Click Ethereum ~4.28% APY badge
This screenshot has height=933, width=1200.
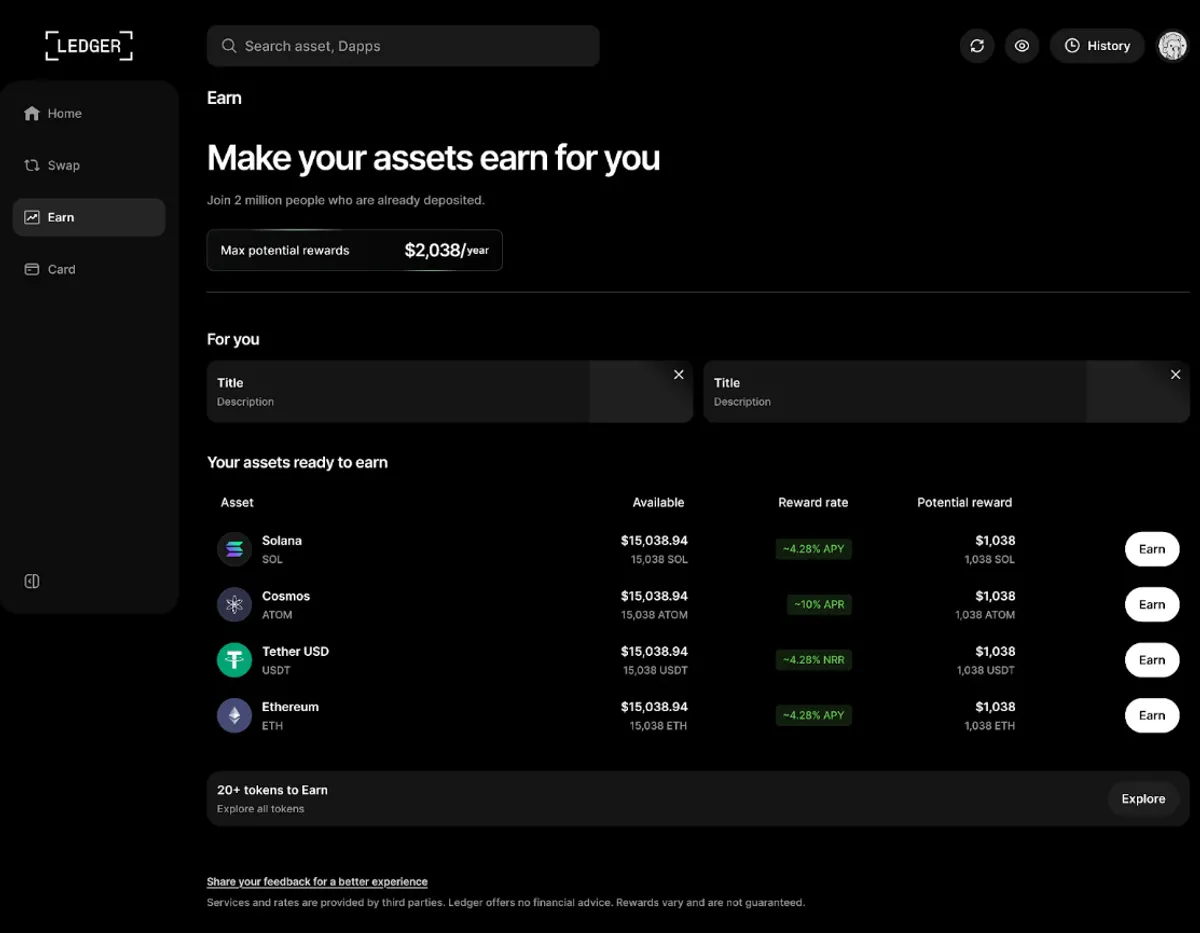coord(814,715)
